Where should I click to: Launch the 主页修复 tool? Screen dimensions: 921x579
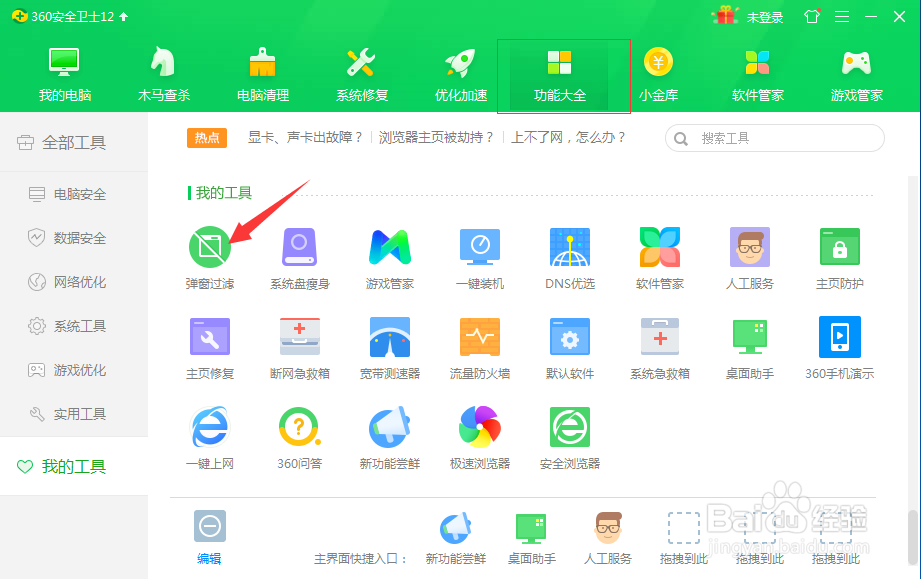coord(210,348)
